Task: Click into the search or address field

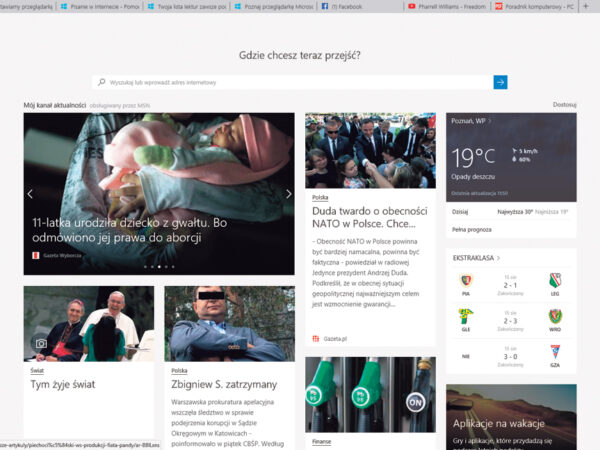Action: (x=290, y=82)
